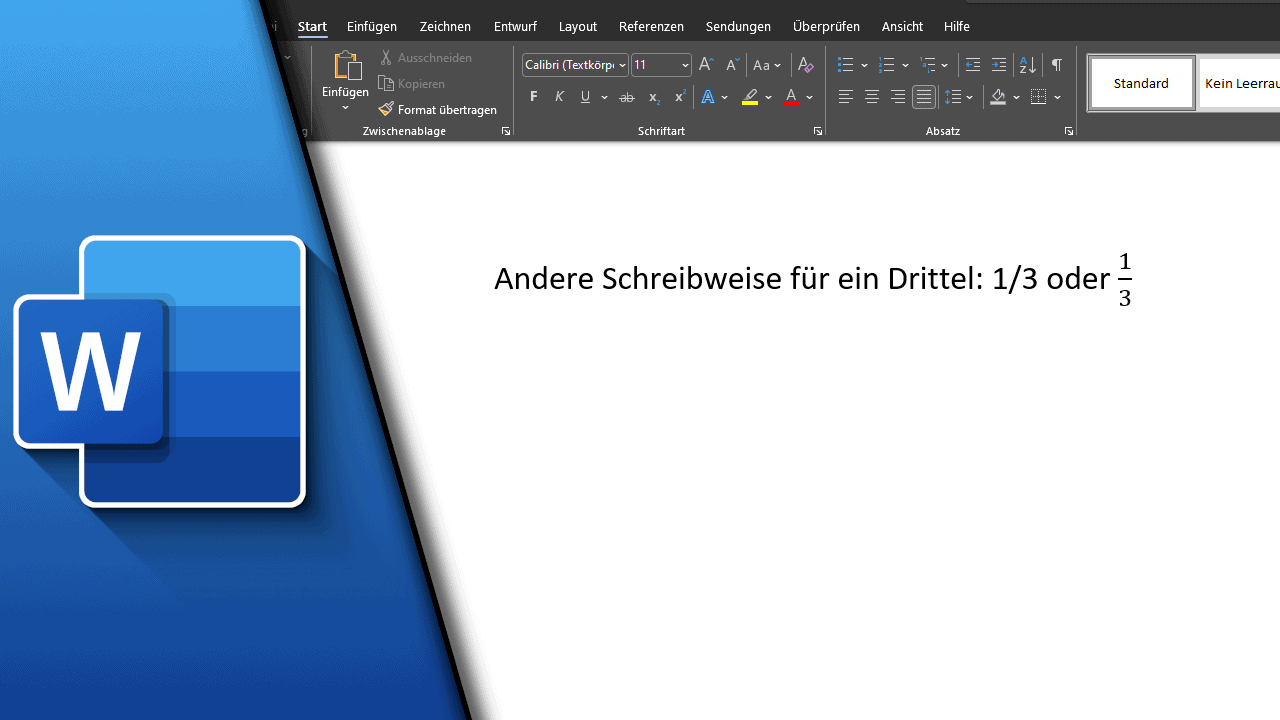Apply subscript formatting
This screenshot has width=1280, height=720.
click(x=652, y=97)
